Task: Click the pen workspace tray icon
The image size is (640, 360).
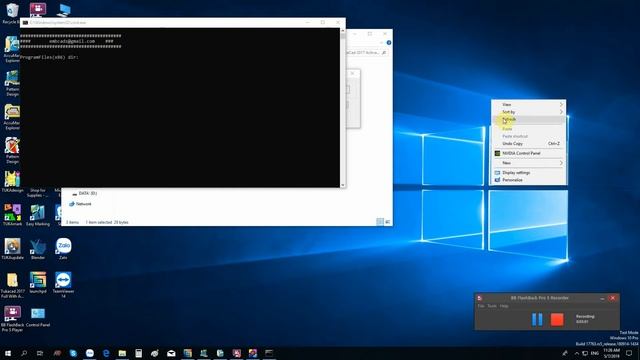Action: tap(565, 353)
